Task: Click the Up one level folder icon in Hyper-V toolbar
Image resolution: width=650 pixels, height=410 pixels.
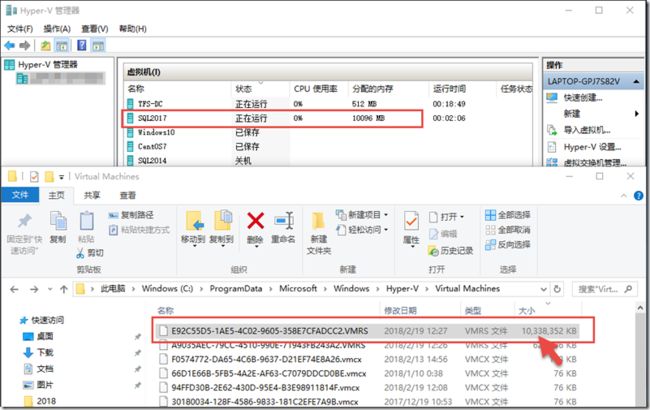Action: [46, 46]
